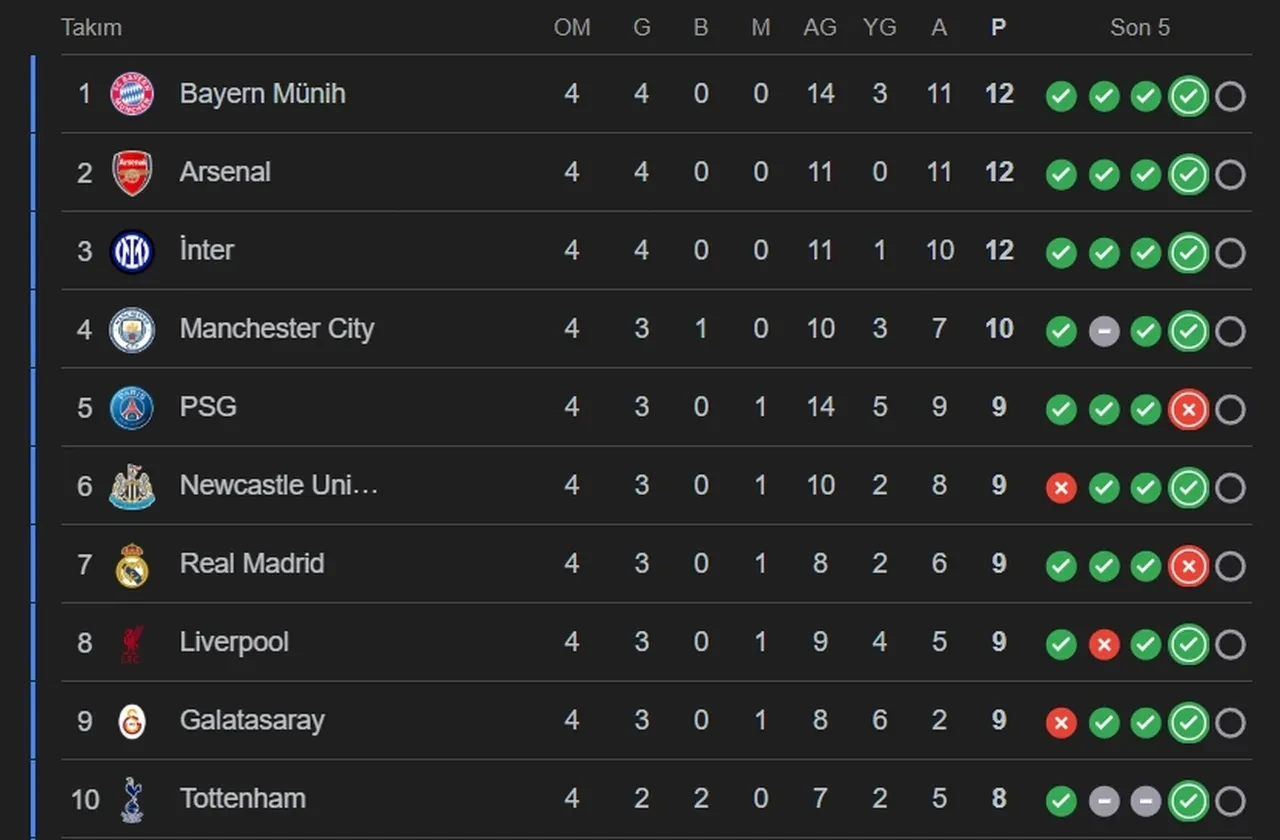1280x840 pixels.
Task: Click the Real Madrid crest
Action: (x=132, y=565)
